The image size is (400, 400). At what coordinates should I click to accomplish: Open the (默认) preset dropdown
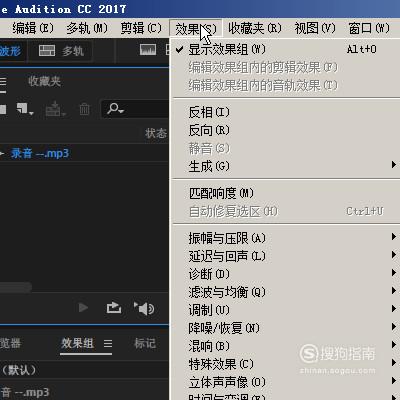(x=84, y=370)
